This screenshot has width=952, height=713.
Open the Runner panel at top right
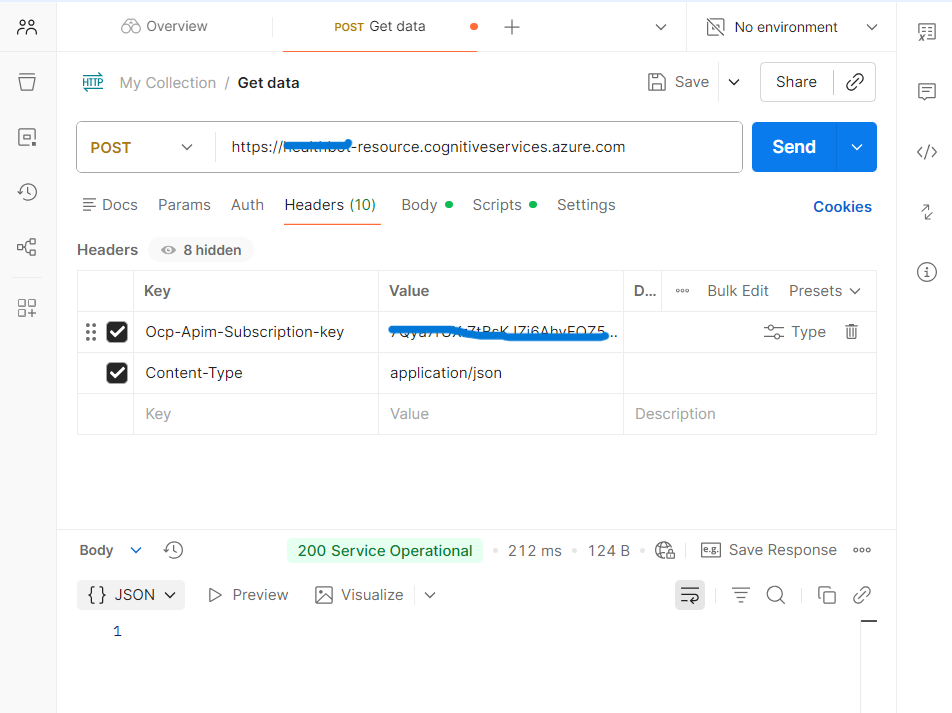point(927,33)
